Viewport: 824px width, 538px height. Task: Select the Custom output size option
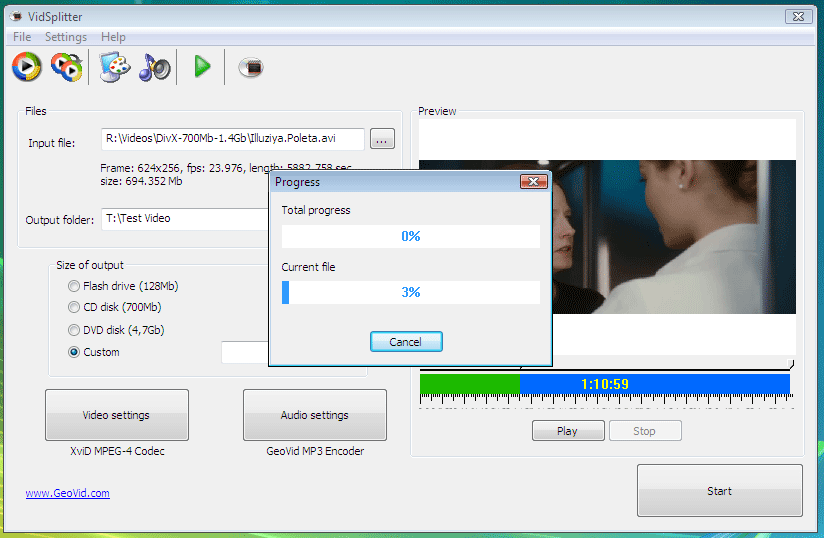94,352
